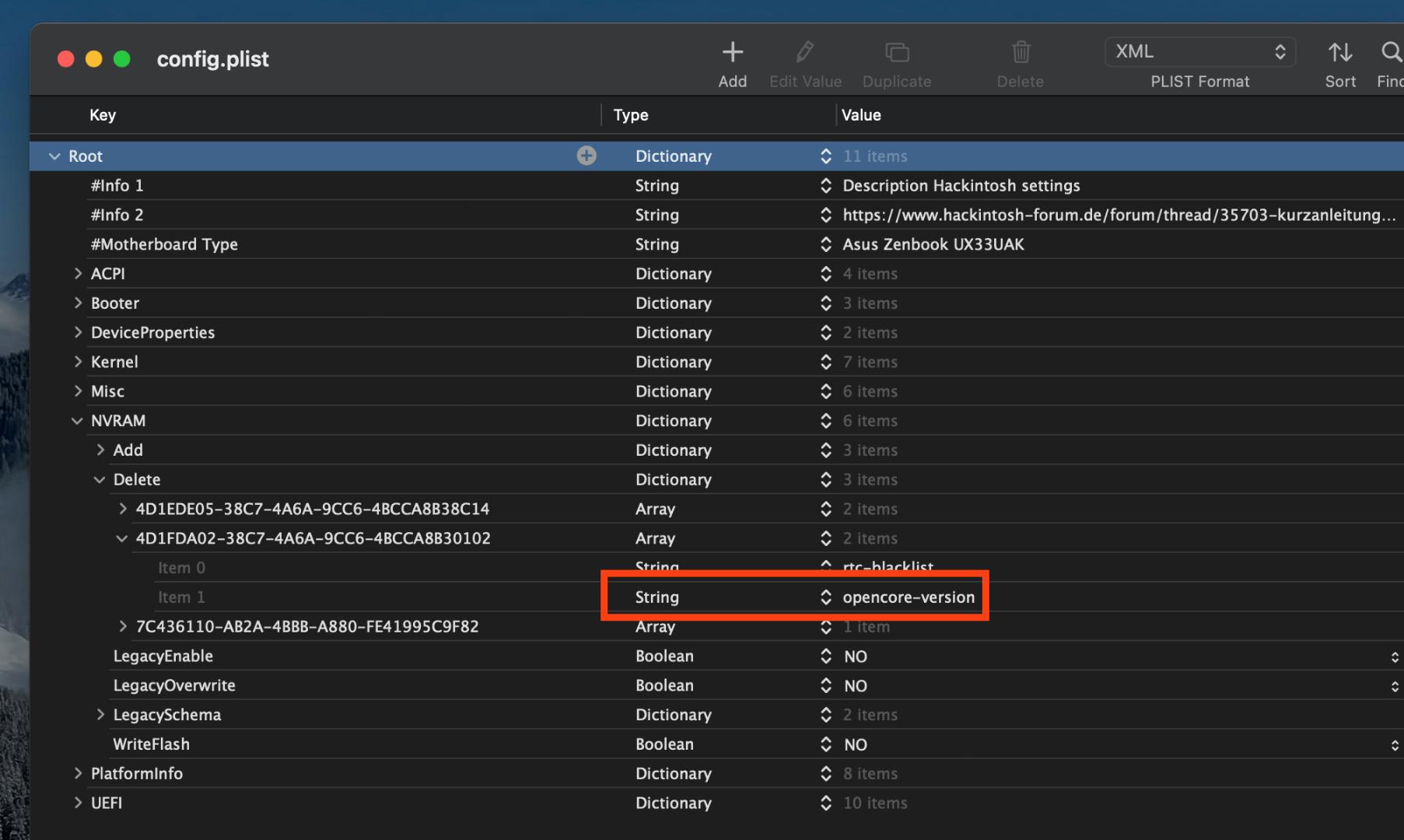Click the plus button on Root row
Viewport: 1404px width, 840px height.
(x=586, y=156)
